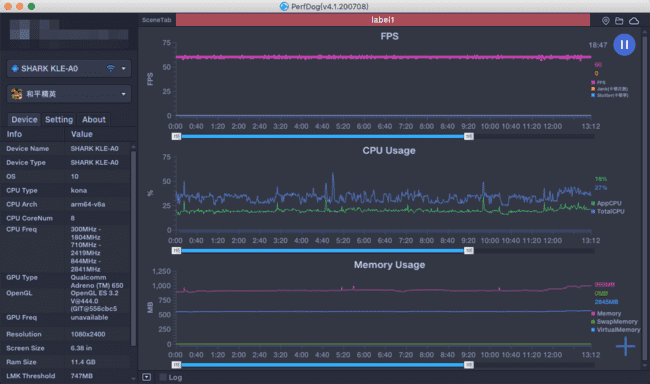650x384 pixels.
Task: Click the 和平精英 game app icon
Action: coord(17,94)
